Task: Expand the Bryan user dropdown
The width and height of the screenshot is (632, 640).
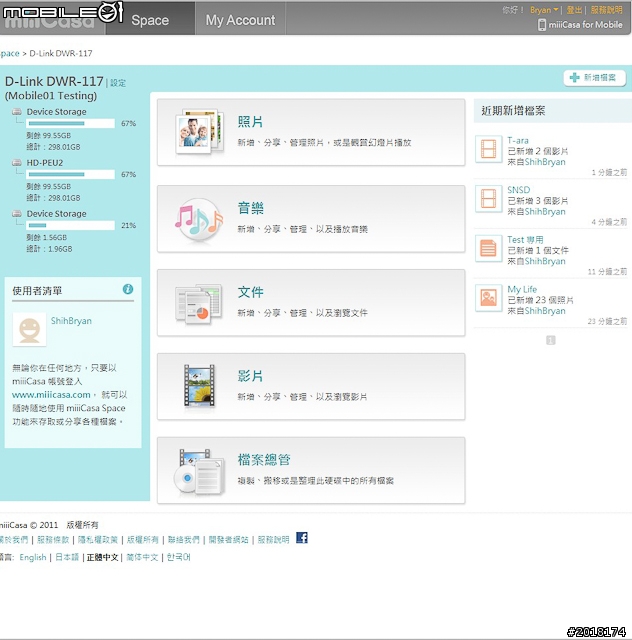Action: [544, 10]
